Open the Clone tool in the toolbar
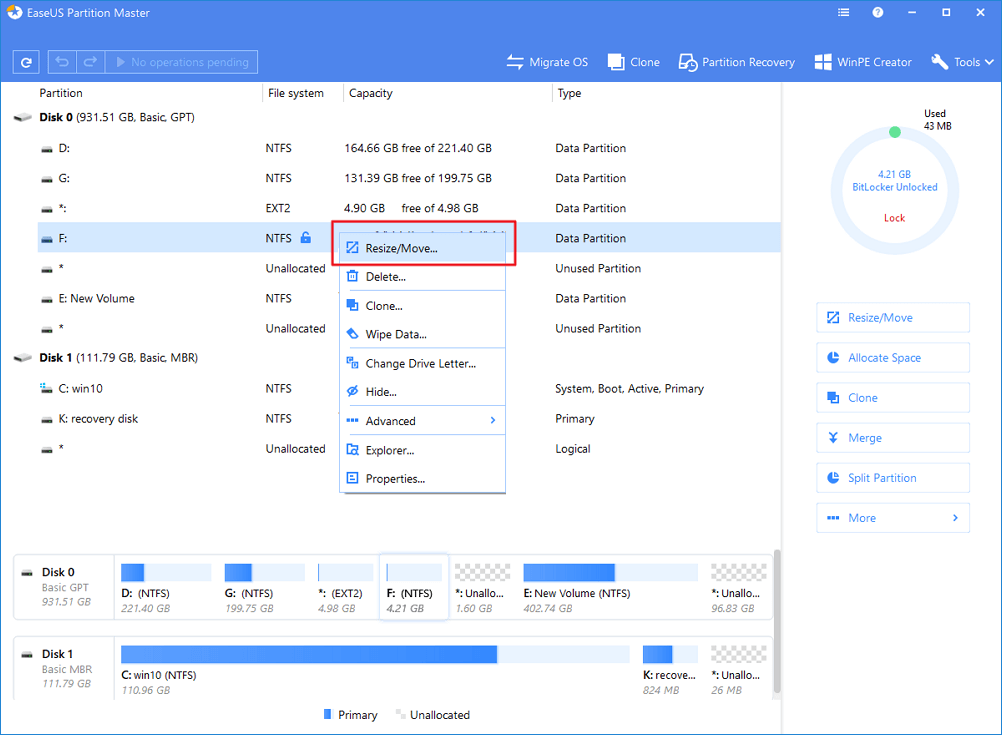The width and height of the screenshot is (1002, 735). pos(633,62)
